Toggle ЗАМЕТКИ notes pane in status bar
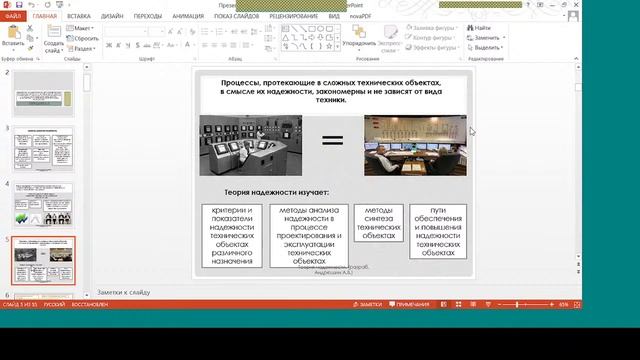The height and width of the screenshot is (360, 640). tap(367, 304)
